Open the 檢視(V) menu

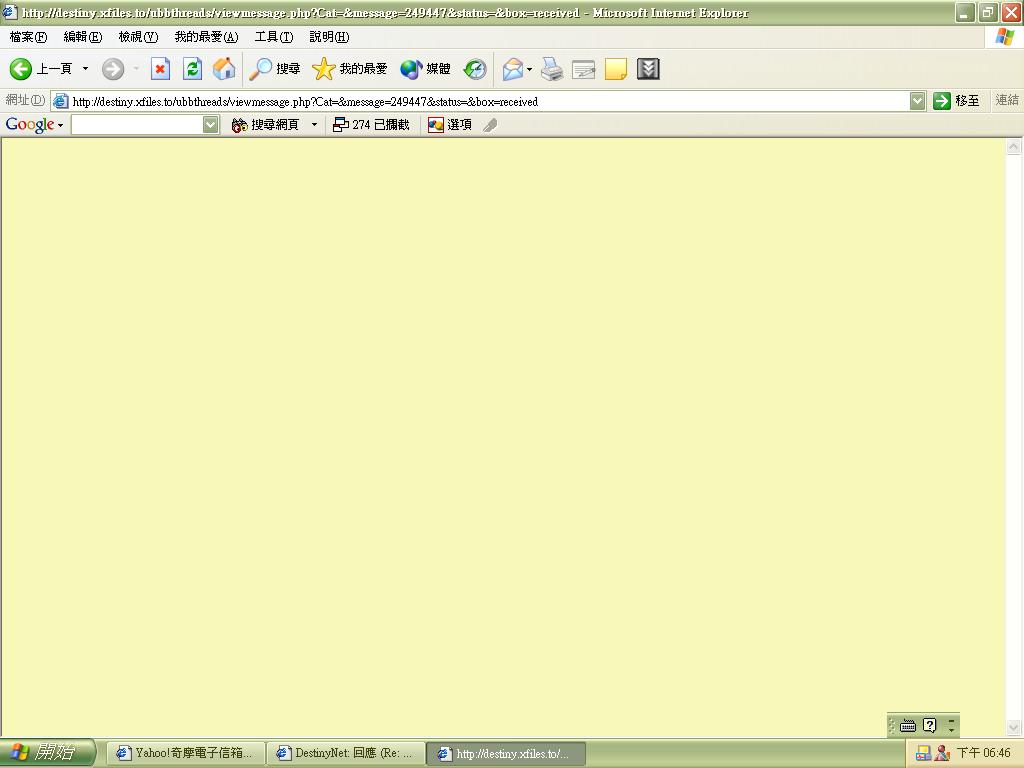(x=138, y=37)
